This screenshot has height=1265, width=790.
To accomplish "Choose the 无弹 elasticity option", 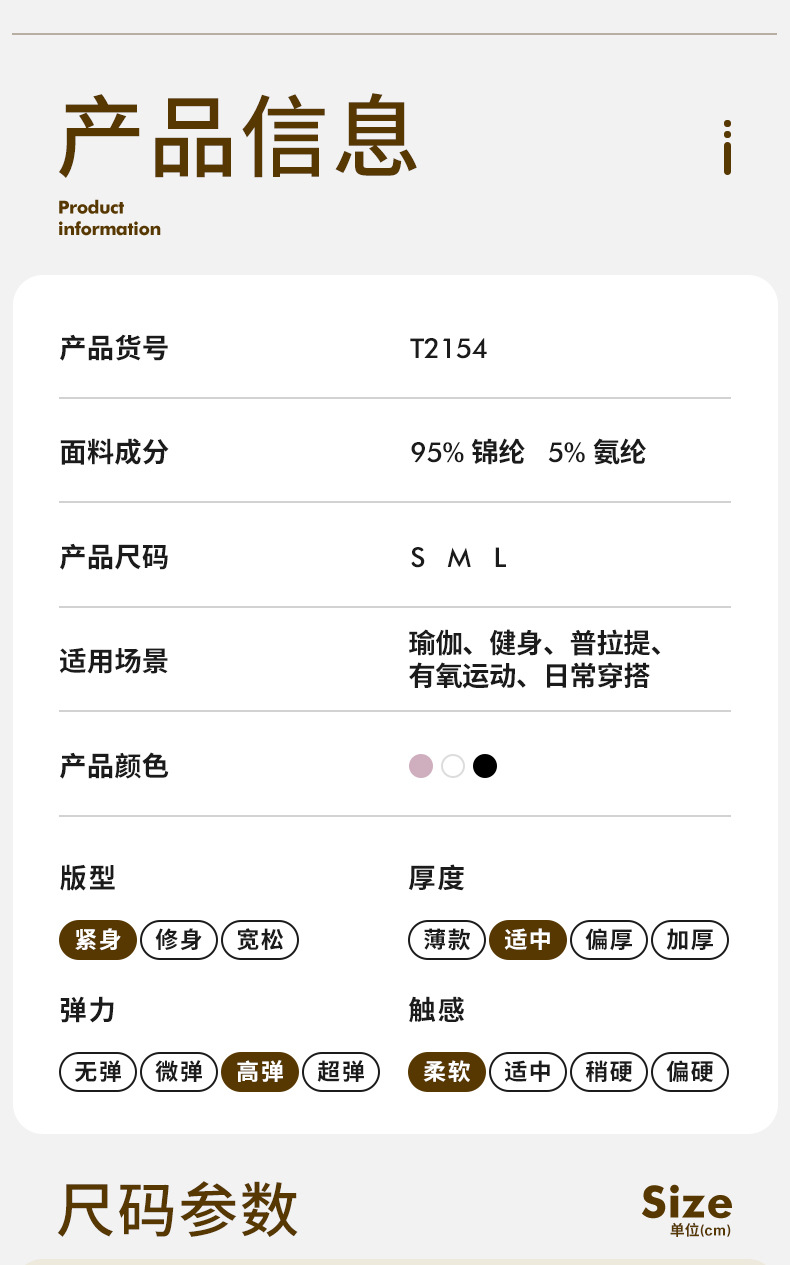I will pos(98,1072).
